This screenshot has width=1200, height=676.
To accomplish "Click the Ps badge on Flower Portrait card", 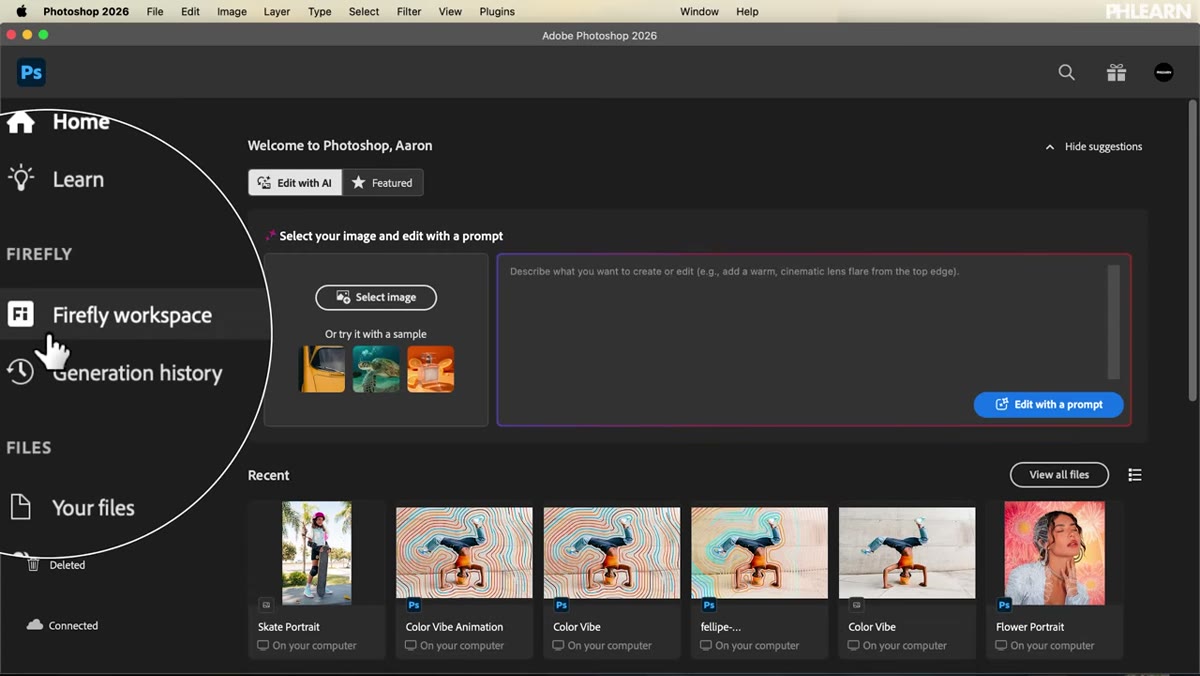I will tap(1004, 605).
